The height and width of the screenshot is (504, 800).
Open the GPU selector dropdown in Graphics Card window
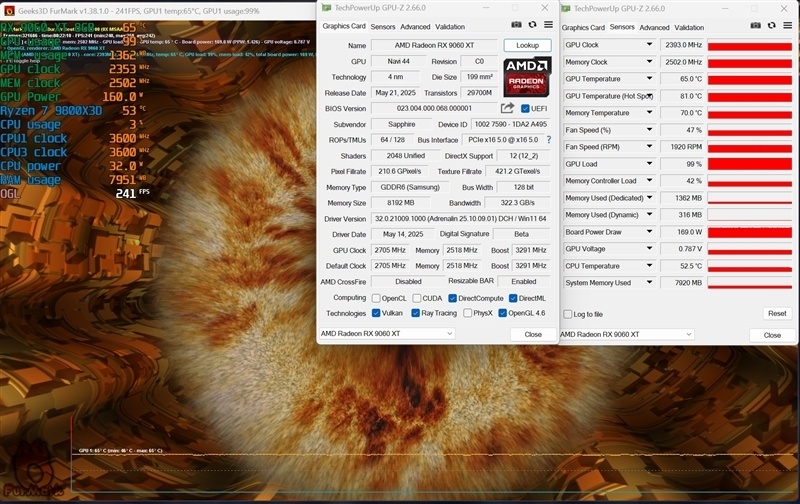[387, 334]
